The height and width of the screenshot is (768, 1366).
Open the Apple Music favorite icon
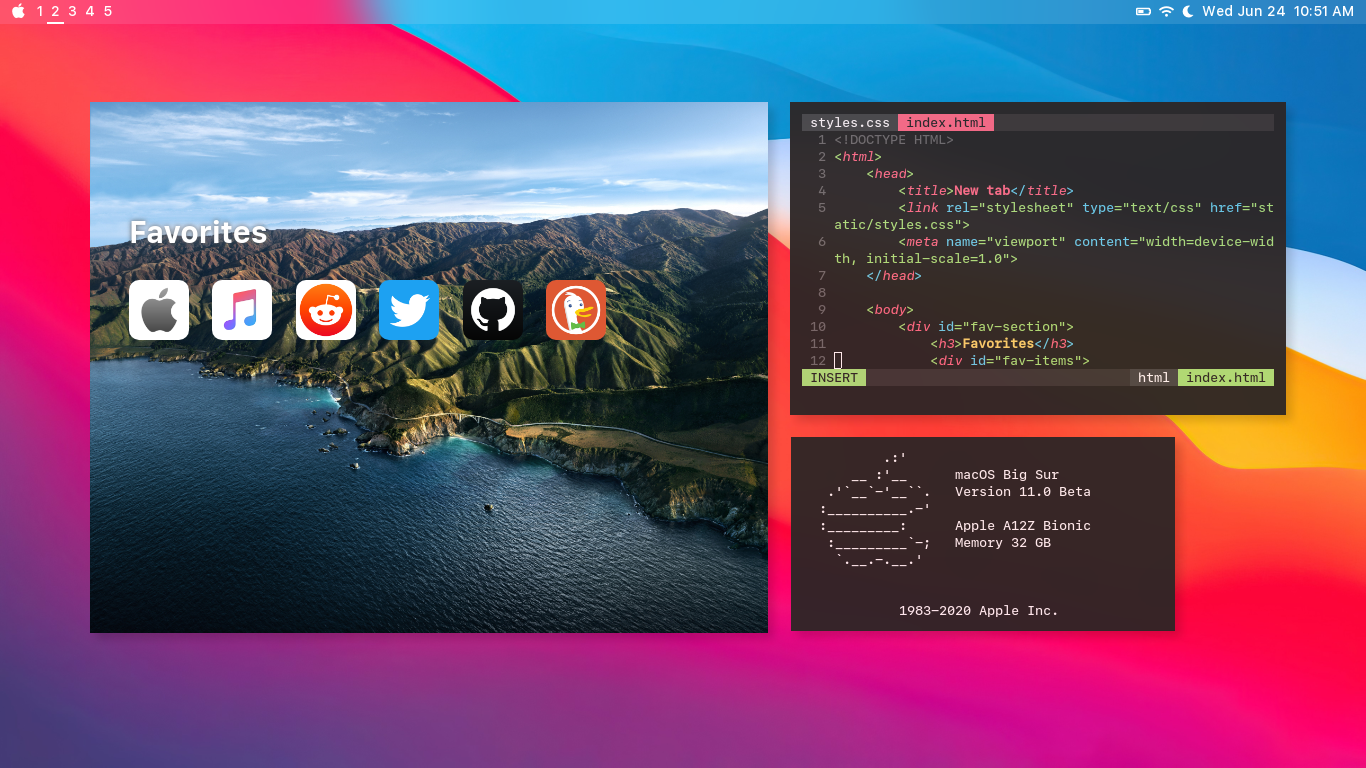[242, 310]
